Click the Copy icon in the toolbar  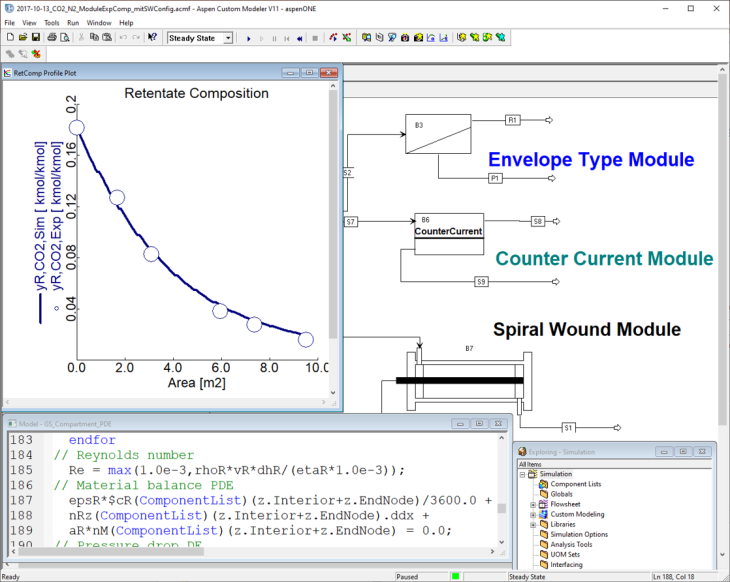coord(92,38)
